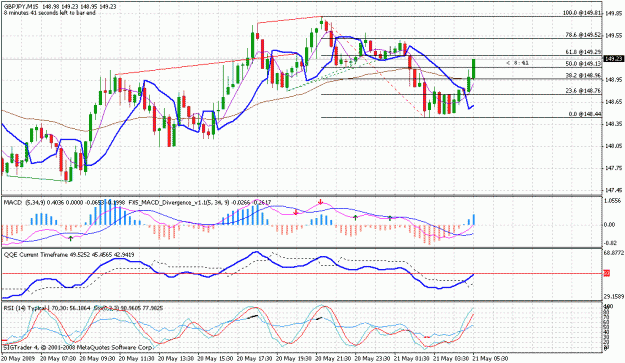Click the '20 May 23:30' time axis label
Viewport: 625px width, 363px height.
tap(373, 359)
